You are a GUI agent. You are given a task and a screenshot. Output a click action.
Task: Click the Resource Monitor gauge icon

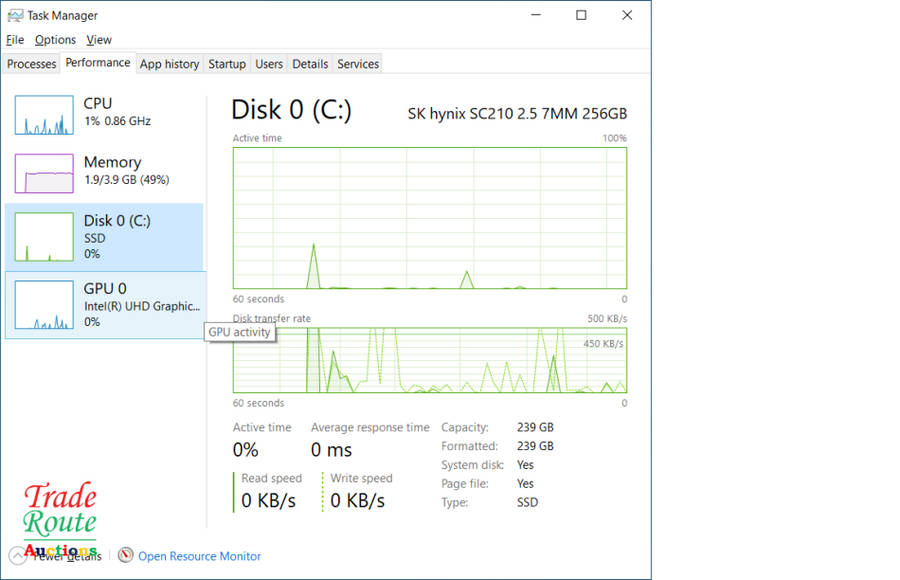click(x=125, y=555)
